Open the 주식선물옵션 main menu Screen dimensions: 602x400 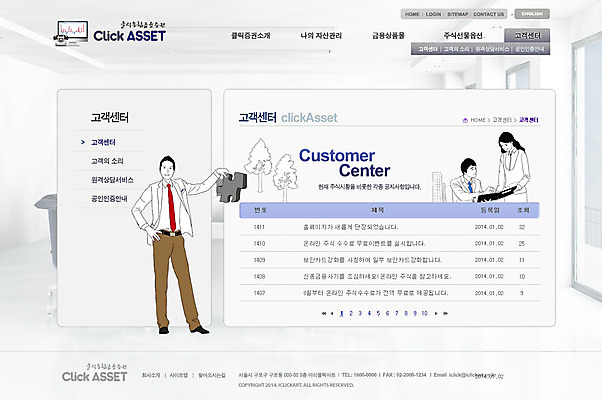pyautogui.click(x=463, y=36)
